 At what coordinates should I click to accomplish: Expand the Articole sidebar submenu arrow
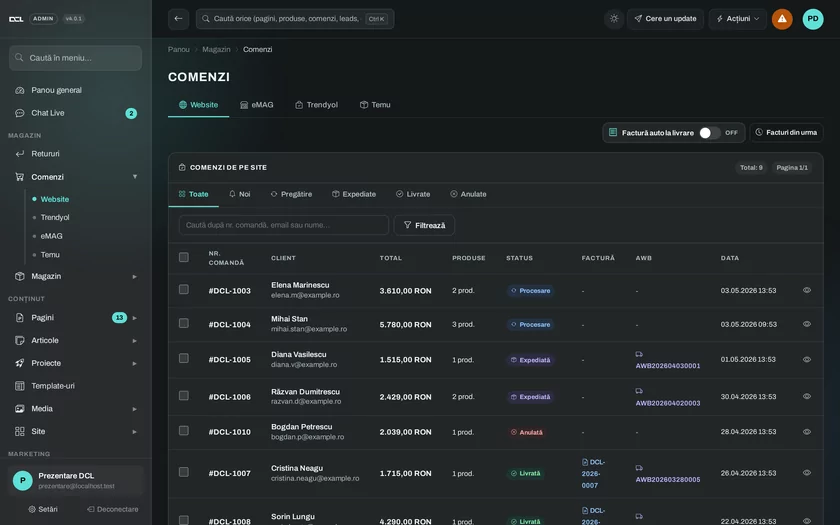click(x=135, y=341)
